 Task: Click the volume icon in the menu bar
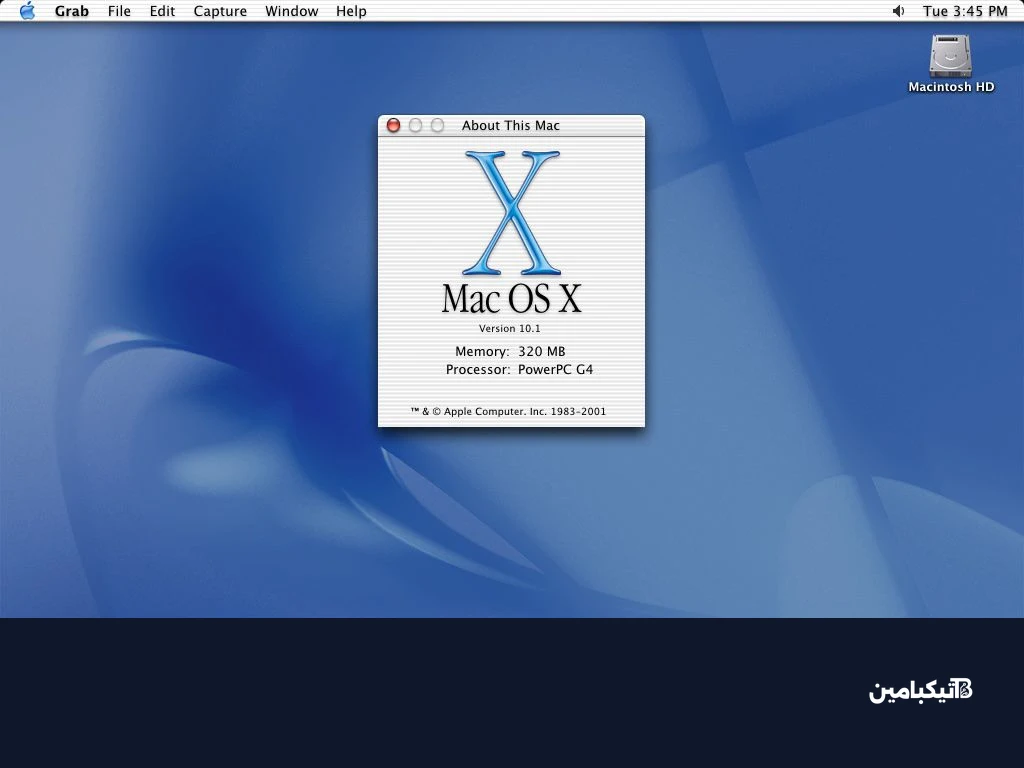click(898, 11)
